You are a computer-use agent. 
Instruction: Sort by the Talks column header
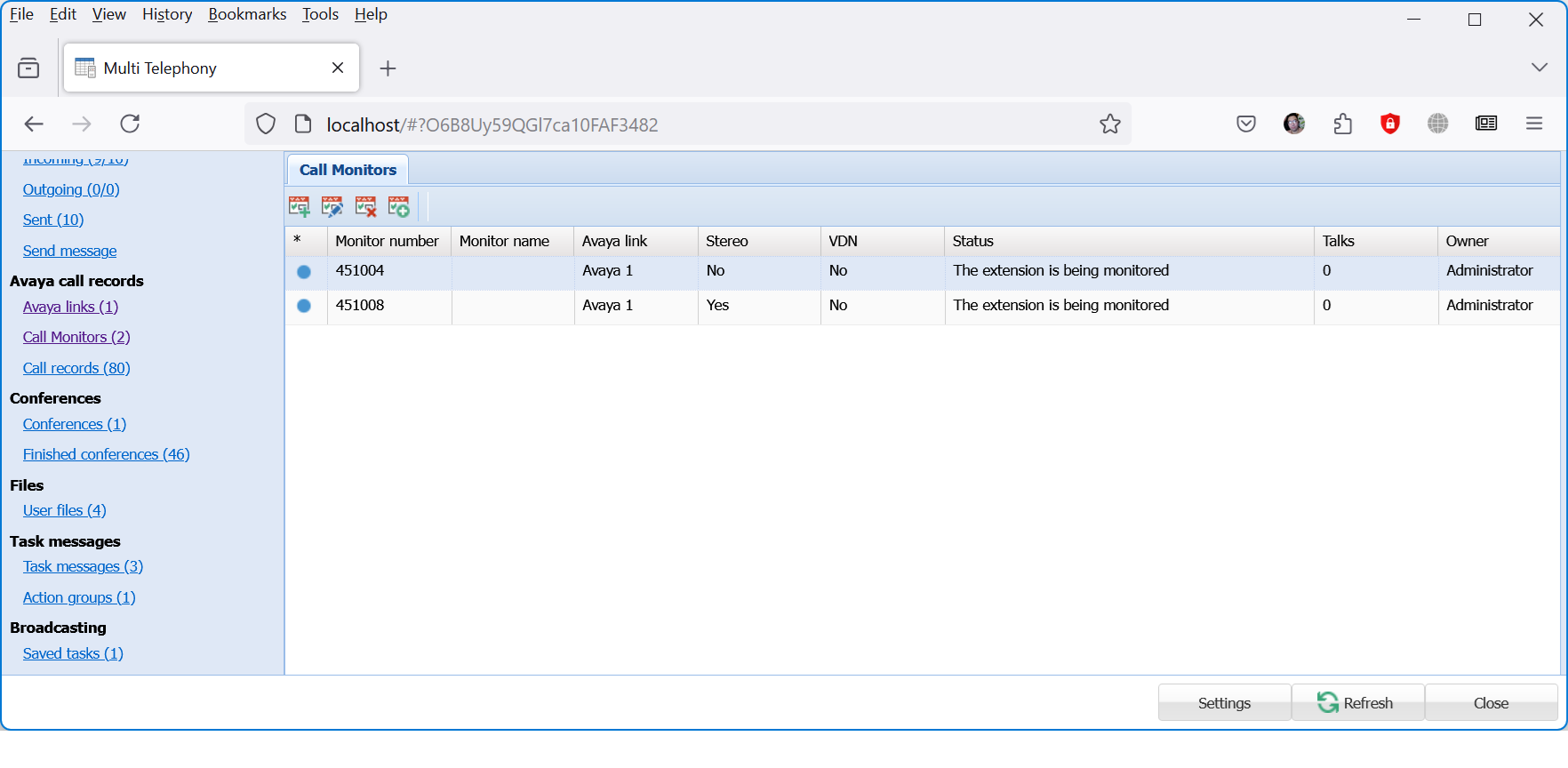(x=1376, y=241)
